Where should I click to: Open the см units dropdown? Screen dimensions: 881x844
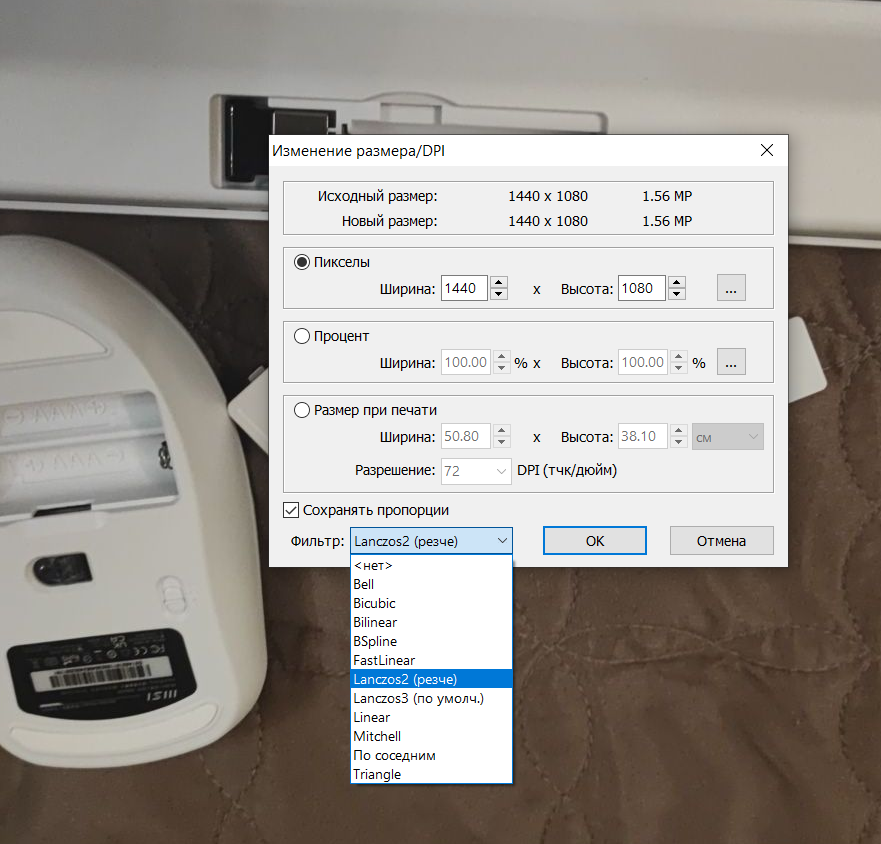coord(728,437)
